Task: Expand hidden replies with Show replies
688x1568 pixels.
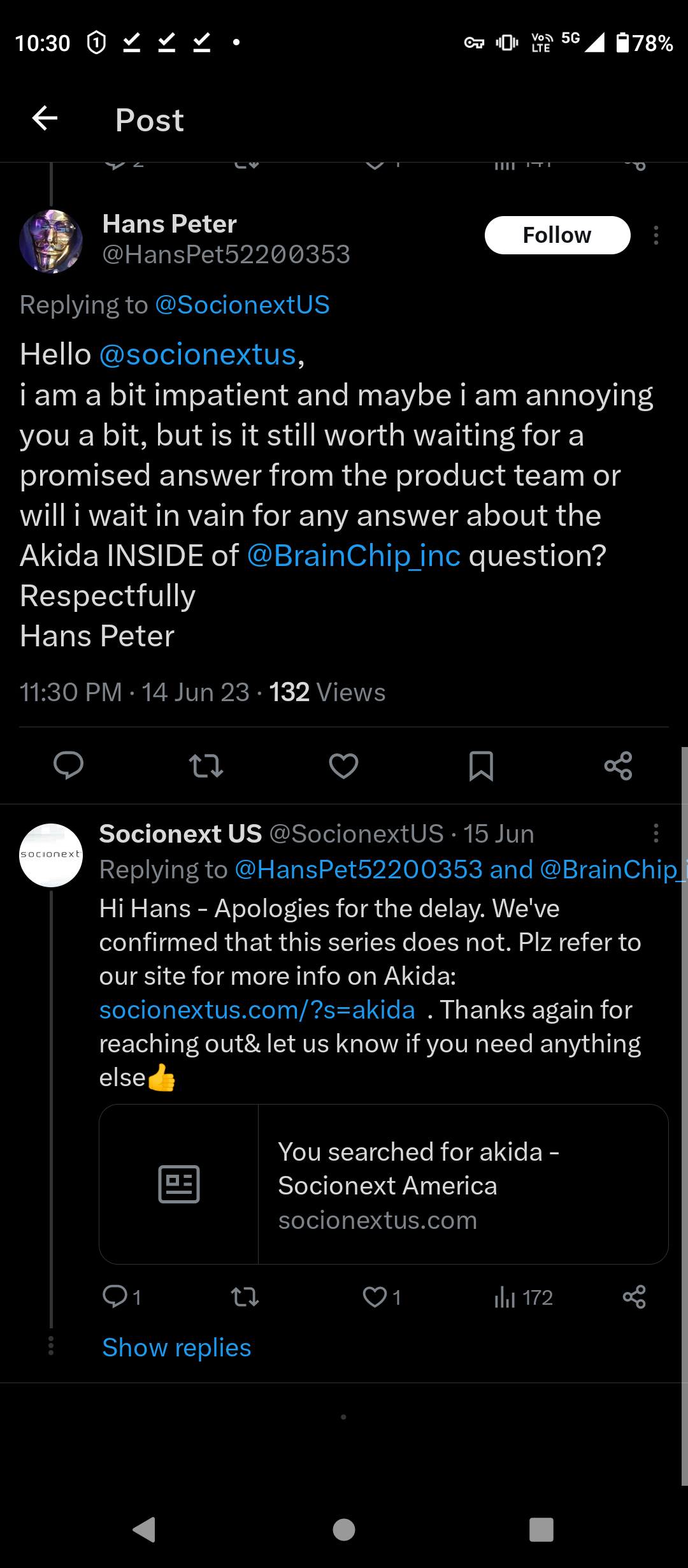Action: click(176, 1347)
